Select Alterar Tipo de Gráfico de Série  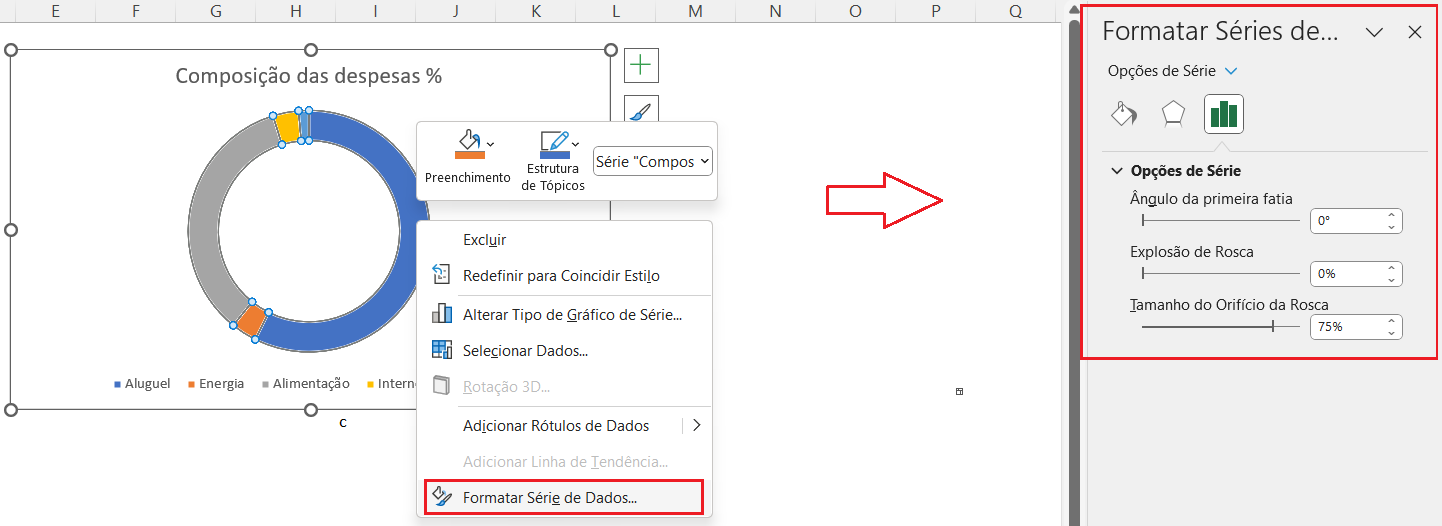click(572, 314)
